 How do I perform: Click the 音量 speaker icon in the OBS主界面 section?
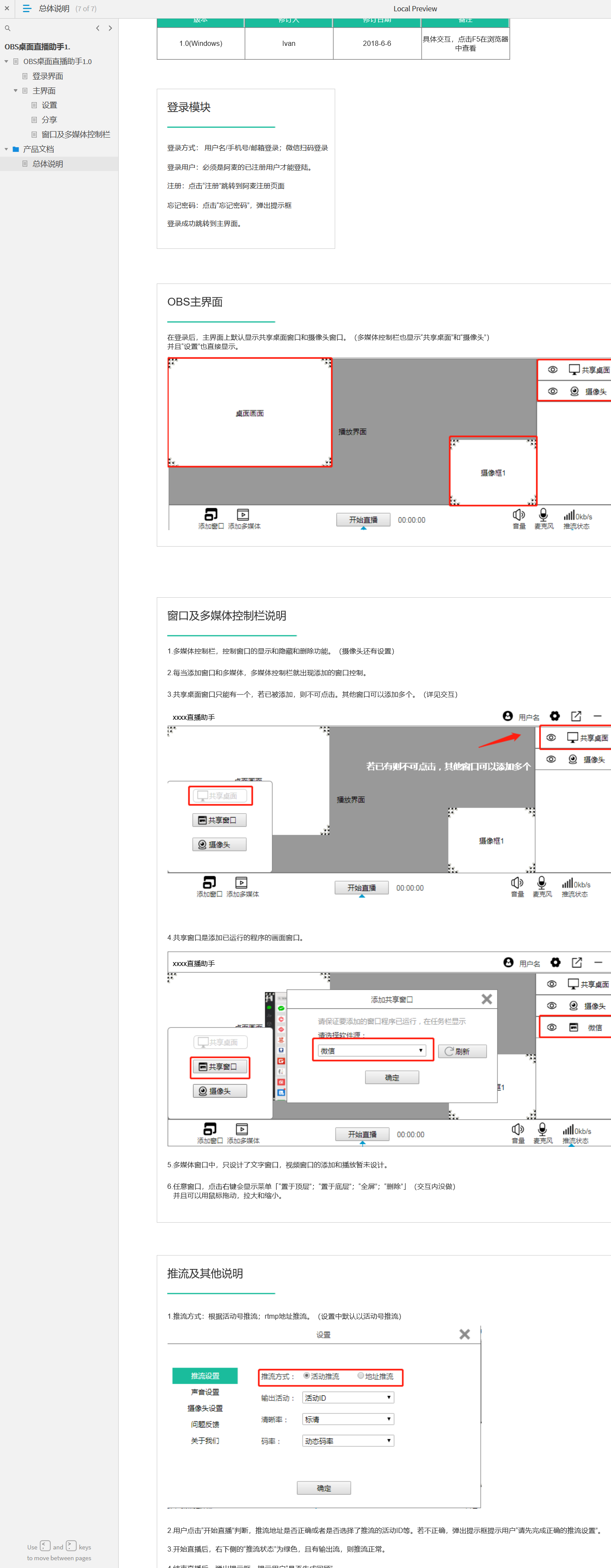coord(518,514)
